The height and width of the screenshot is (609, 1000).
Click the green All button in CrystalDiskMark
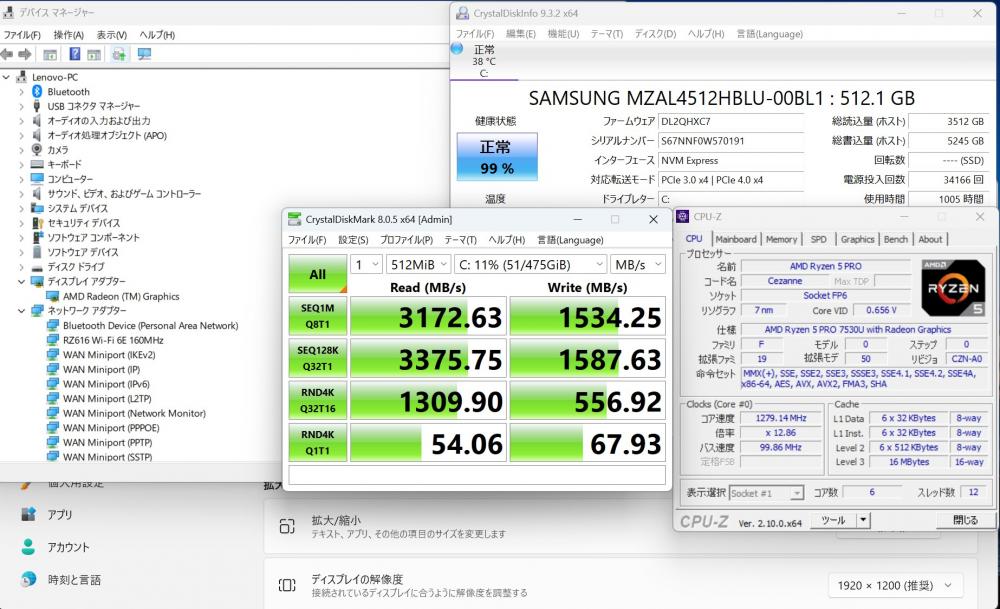pos(318,274)
